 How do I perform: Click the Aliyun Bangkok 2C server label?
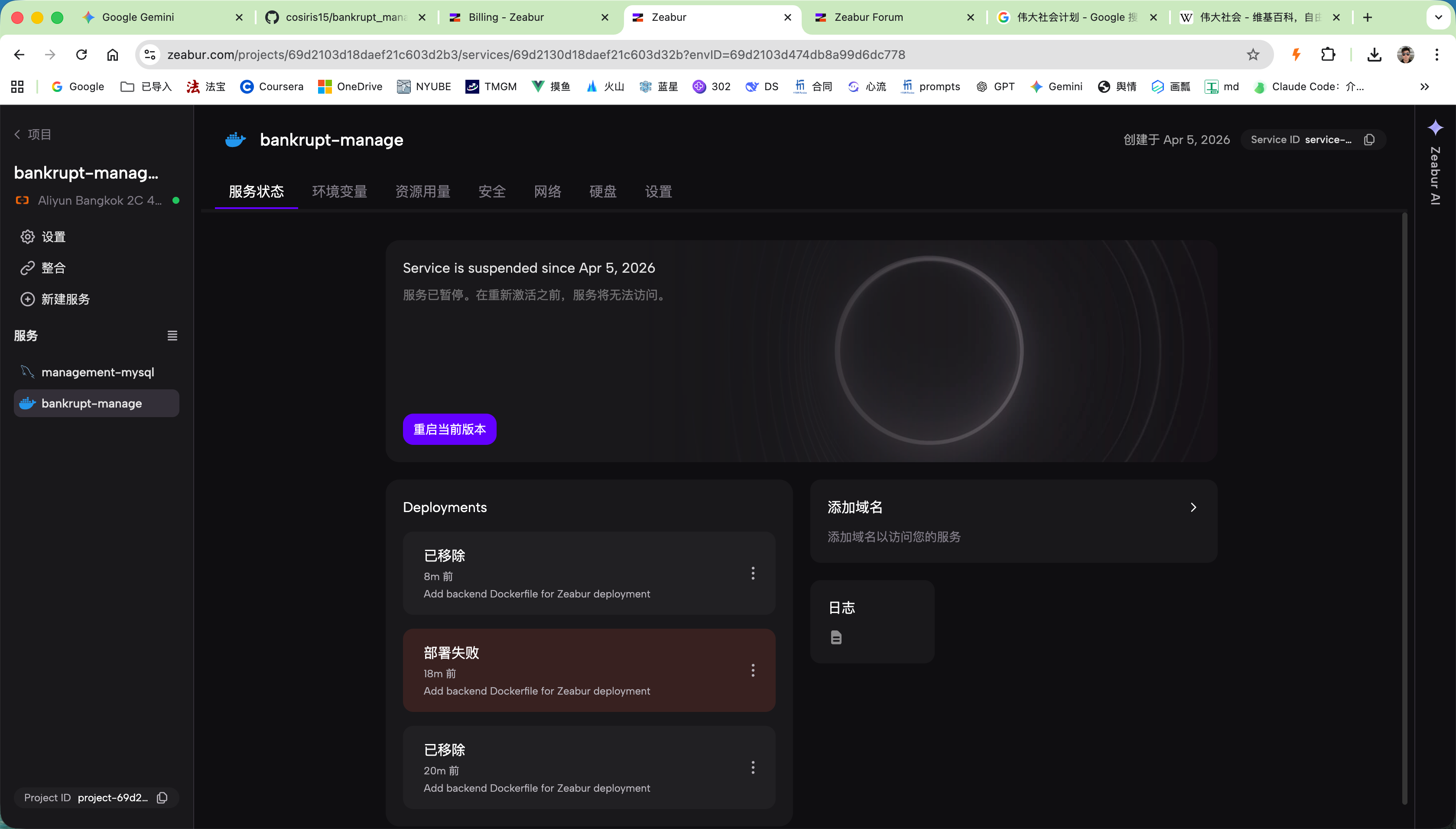100,200
